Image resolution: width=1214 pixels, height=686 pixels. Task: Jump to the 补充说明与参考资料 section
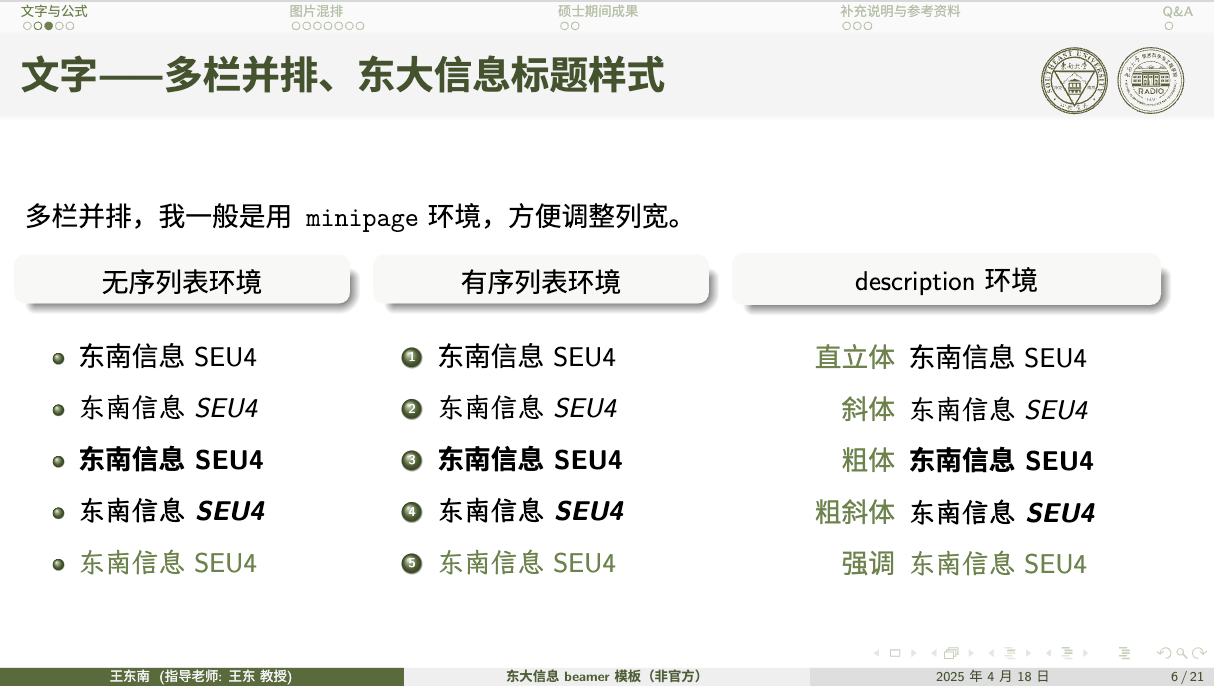[900, 11]
